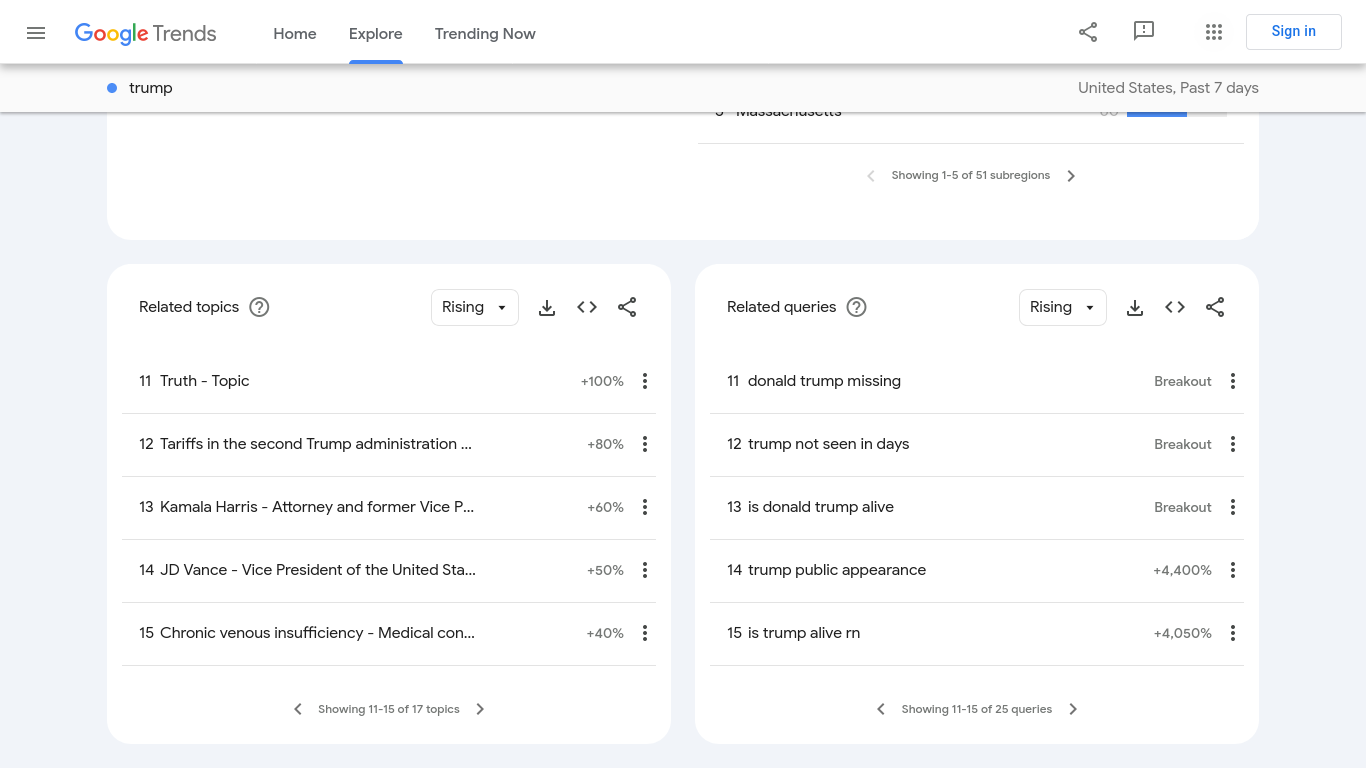Open Chronic venous insufficiency topic
The width and height of the screenshot is (1366, 768).
pyautogui.click(x=318, y=633)
